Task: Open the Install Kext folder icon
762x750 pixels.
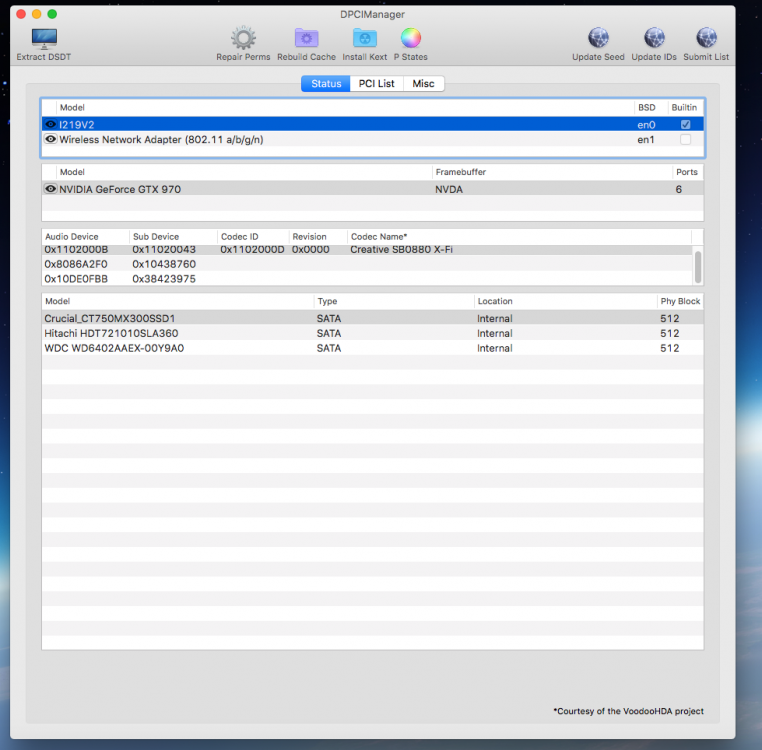Action: coord(364,38)
